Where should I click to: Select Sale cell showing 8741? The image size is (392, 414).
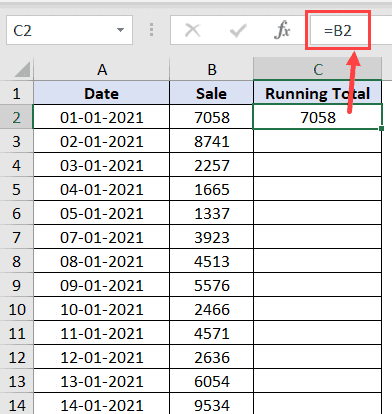pos(211,141)
